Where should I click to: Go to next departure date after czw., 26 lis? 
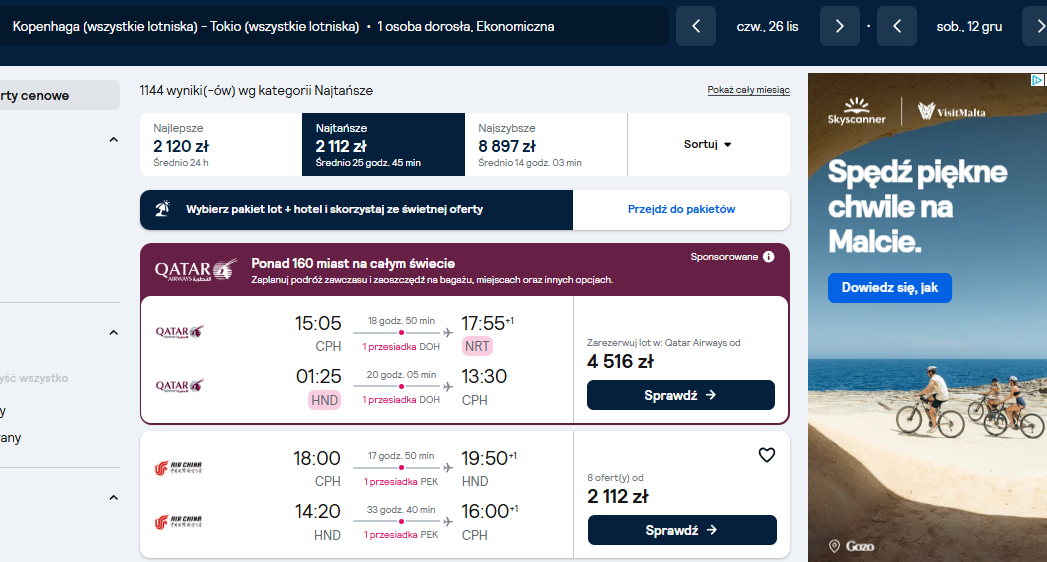tap(839, 26)
